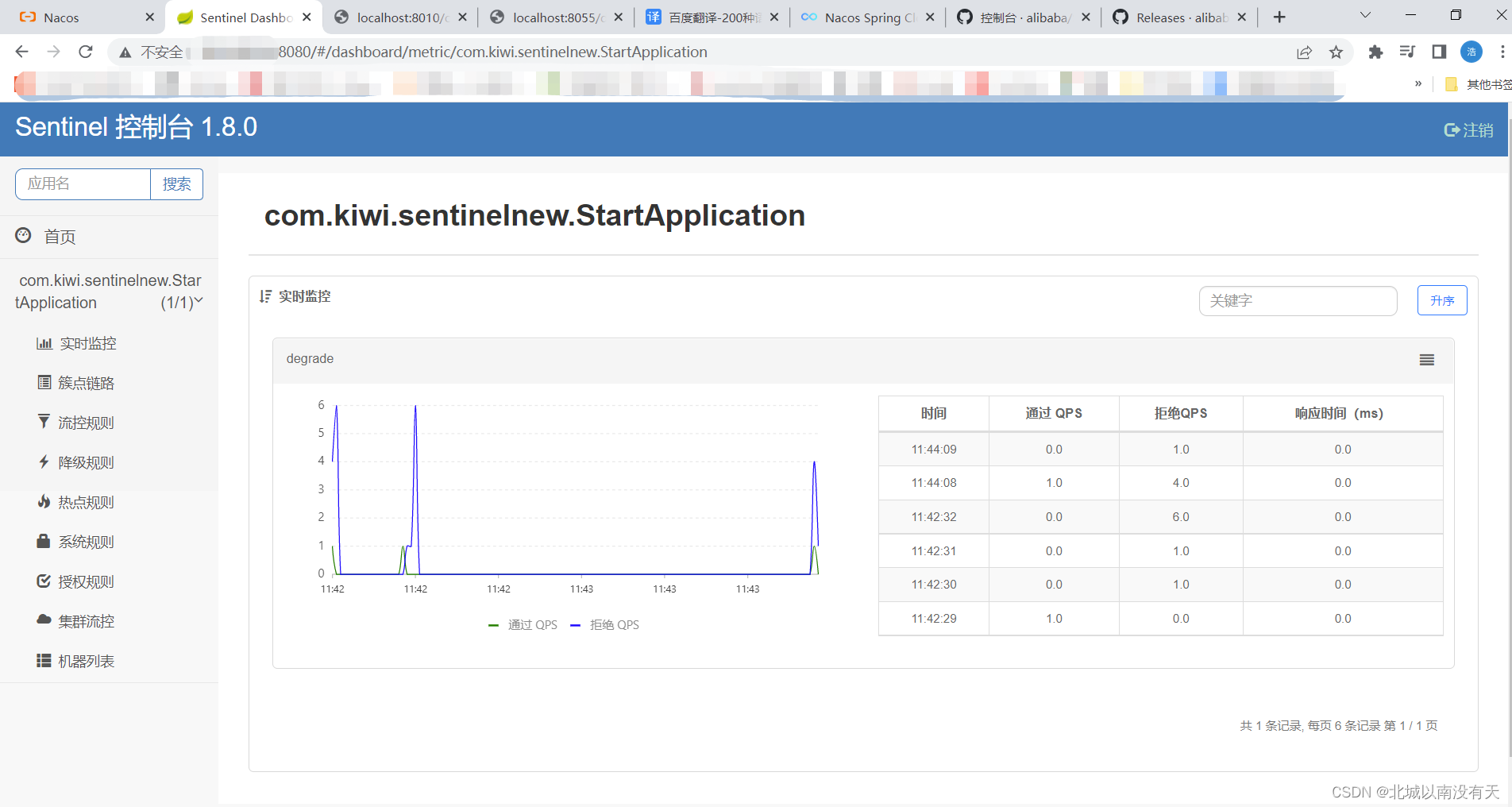
Task: Focus the 应用名 search input
Action: [83, 184]
